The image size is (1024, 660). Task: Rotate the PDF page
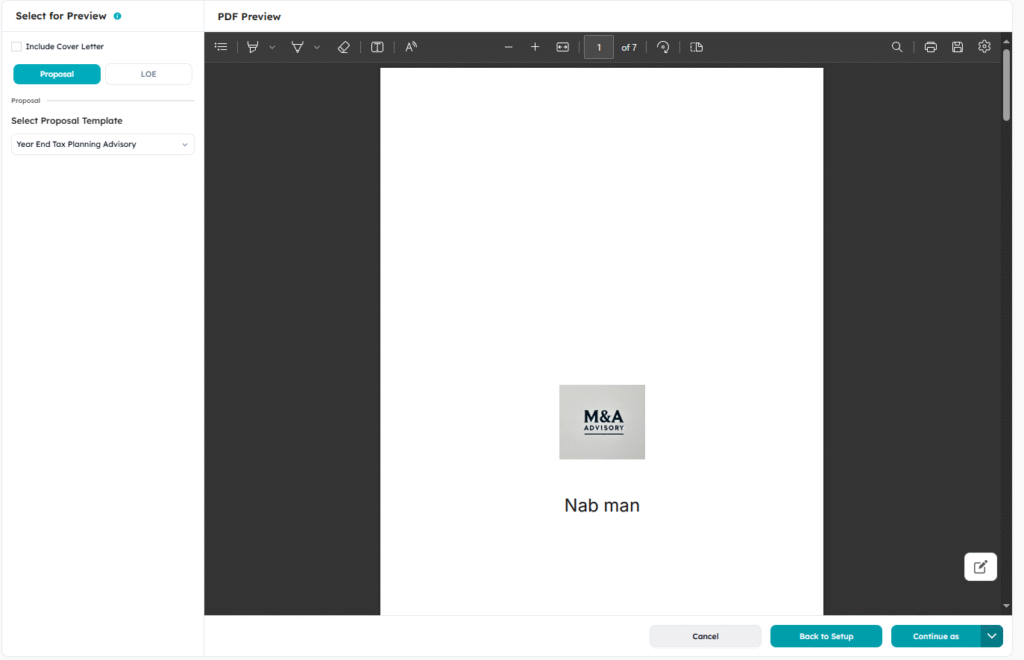663,47
